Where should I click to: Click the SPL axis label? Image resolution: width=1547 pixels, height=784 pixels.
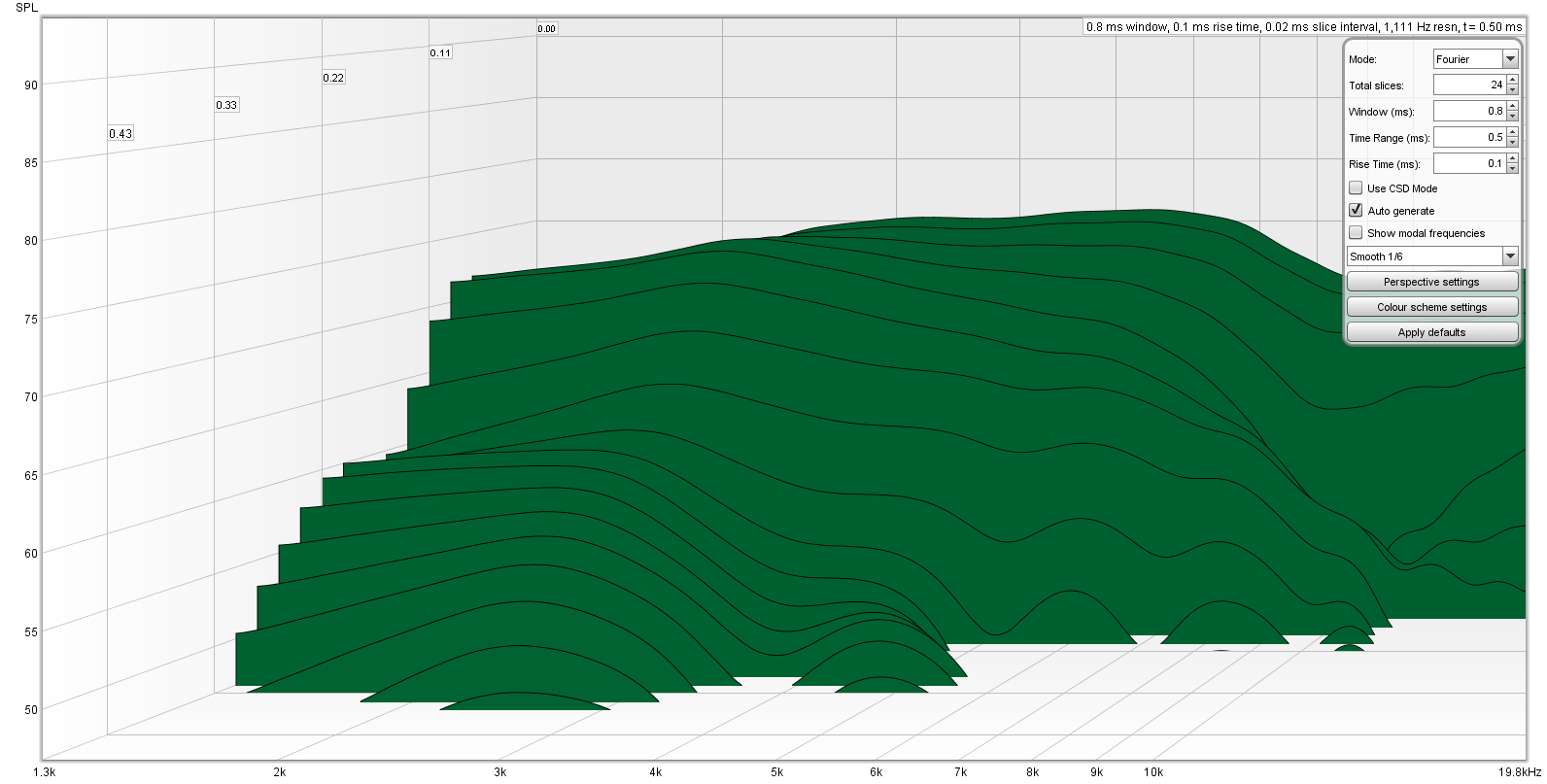[x=26, y=8]
